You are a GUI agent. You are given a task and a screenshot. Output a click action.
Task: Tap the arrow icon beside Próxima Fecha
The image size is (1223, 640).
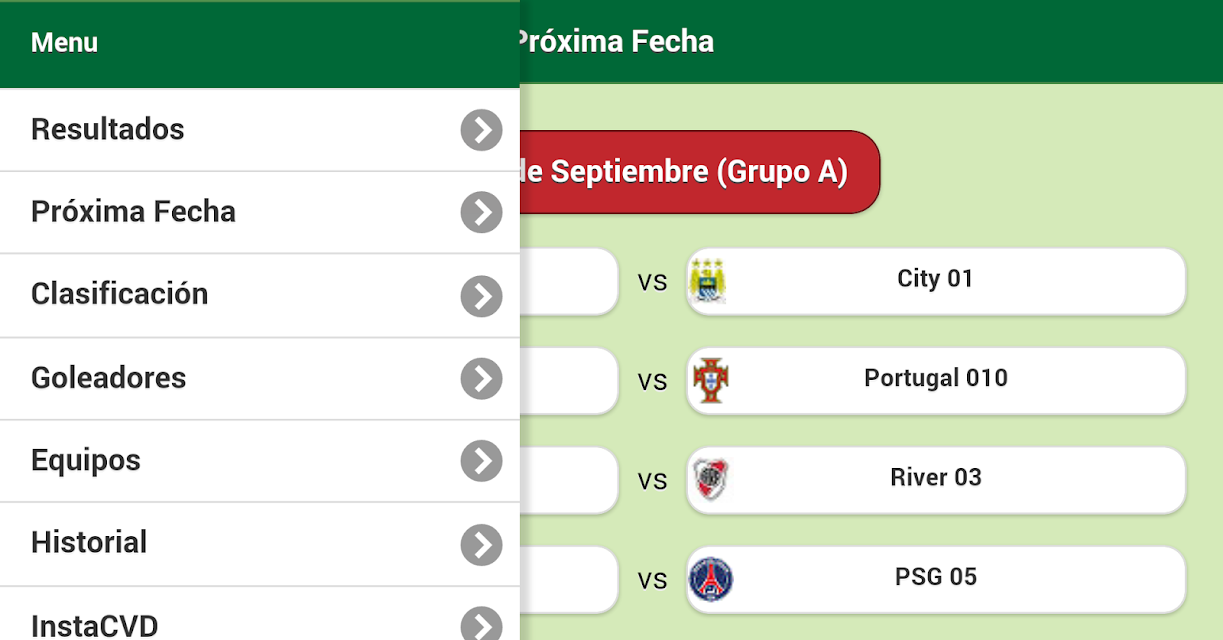tap(482, 212)
